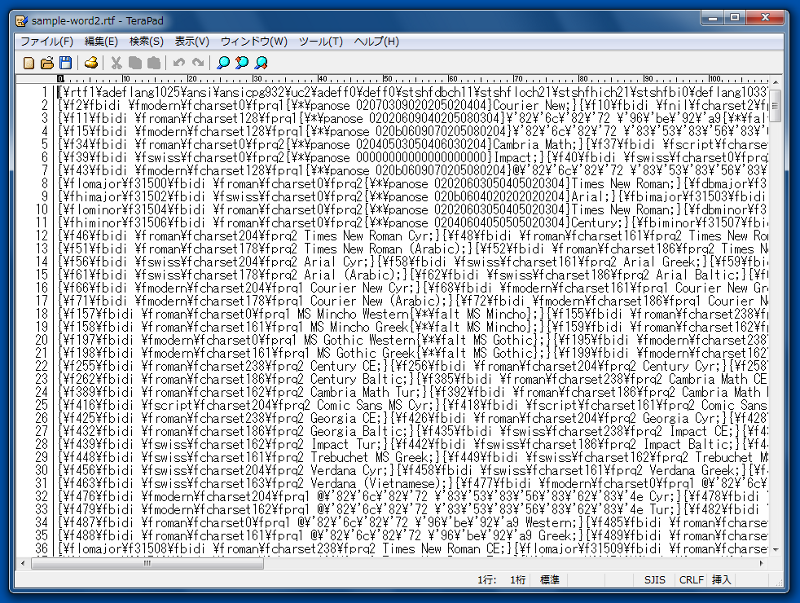Open the 表示(V) menu
Image resolution: width=800 pixels, height=603 pixels.
[192, 41]
